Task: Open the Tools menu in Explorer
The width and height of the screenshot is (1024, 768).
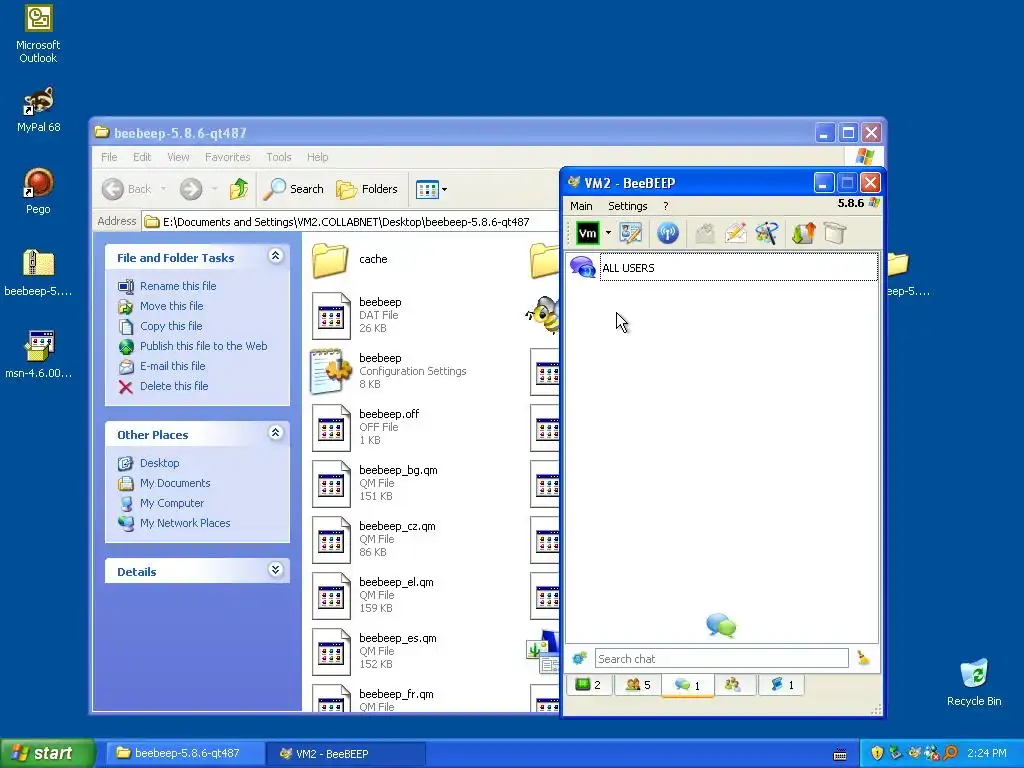Action: coord(278,157)
